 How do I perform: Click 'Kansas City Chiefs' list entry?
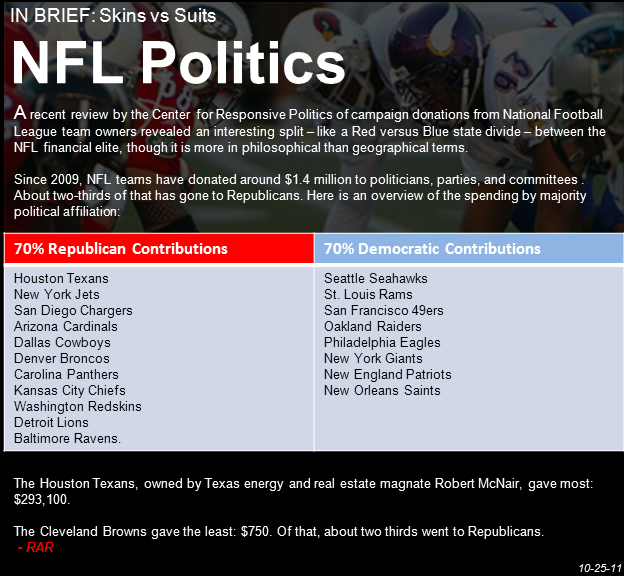(x=70, y=391)
